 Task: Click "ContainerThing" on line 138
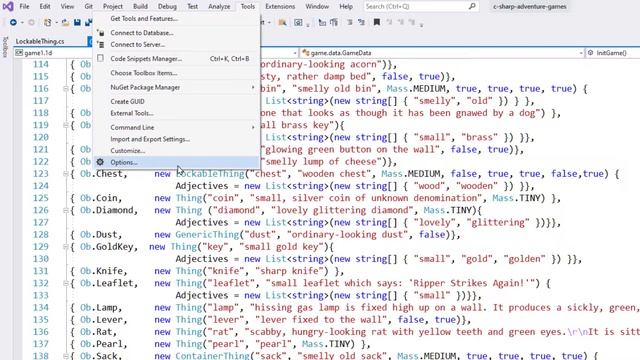tap(213, 356)
